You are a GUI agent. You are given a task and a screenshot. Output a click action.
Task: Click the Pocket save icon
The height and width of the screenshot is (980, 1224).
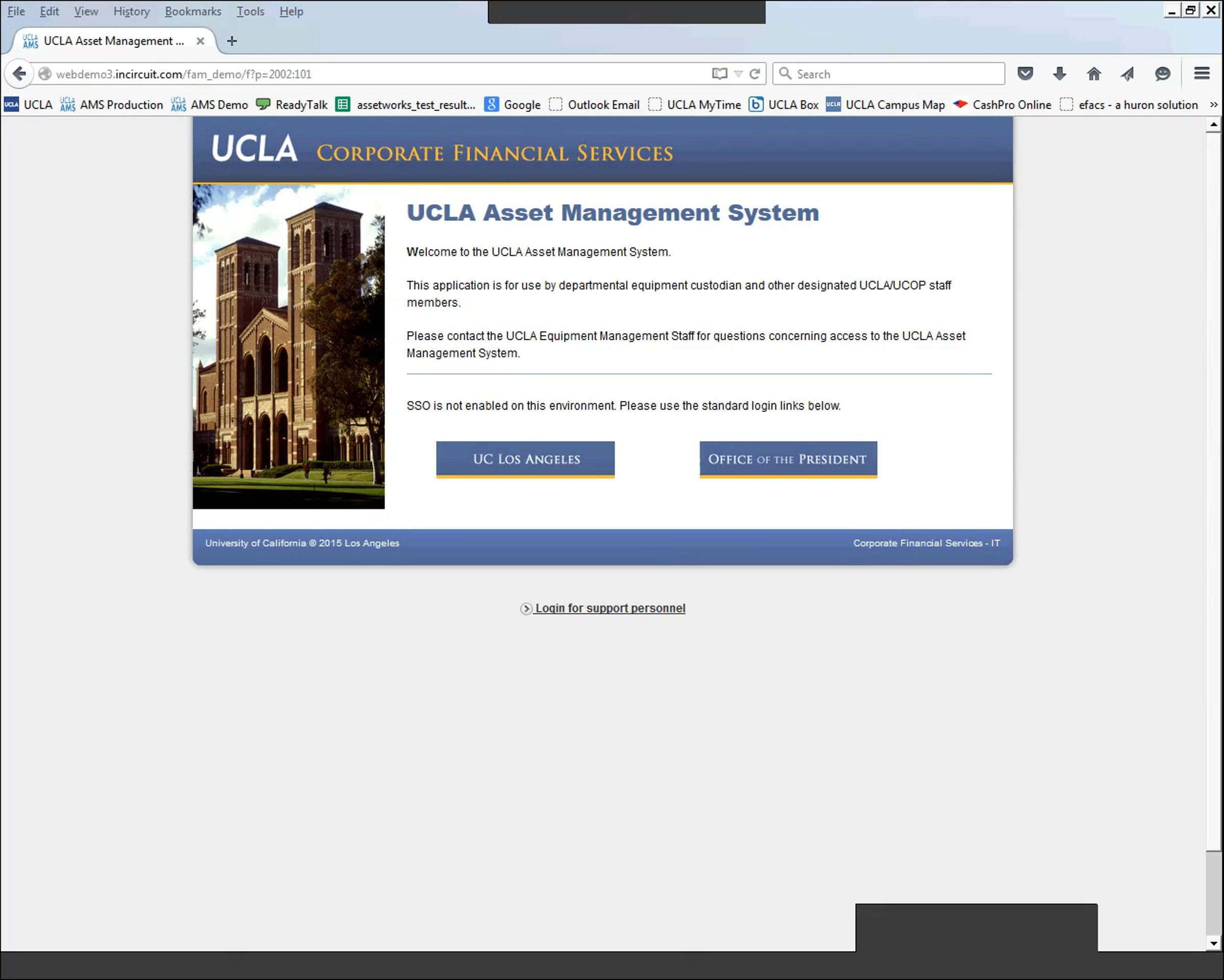coord(1025,74)
